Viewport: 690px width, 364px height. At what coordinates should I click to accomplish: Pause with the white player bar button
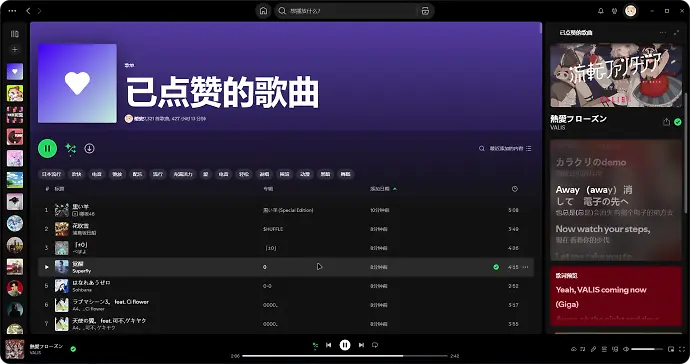[x=345, y=345]
